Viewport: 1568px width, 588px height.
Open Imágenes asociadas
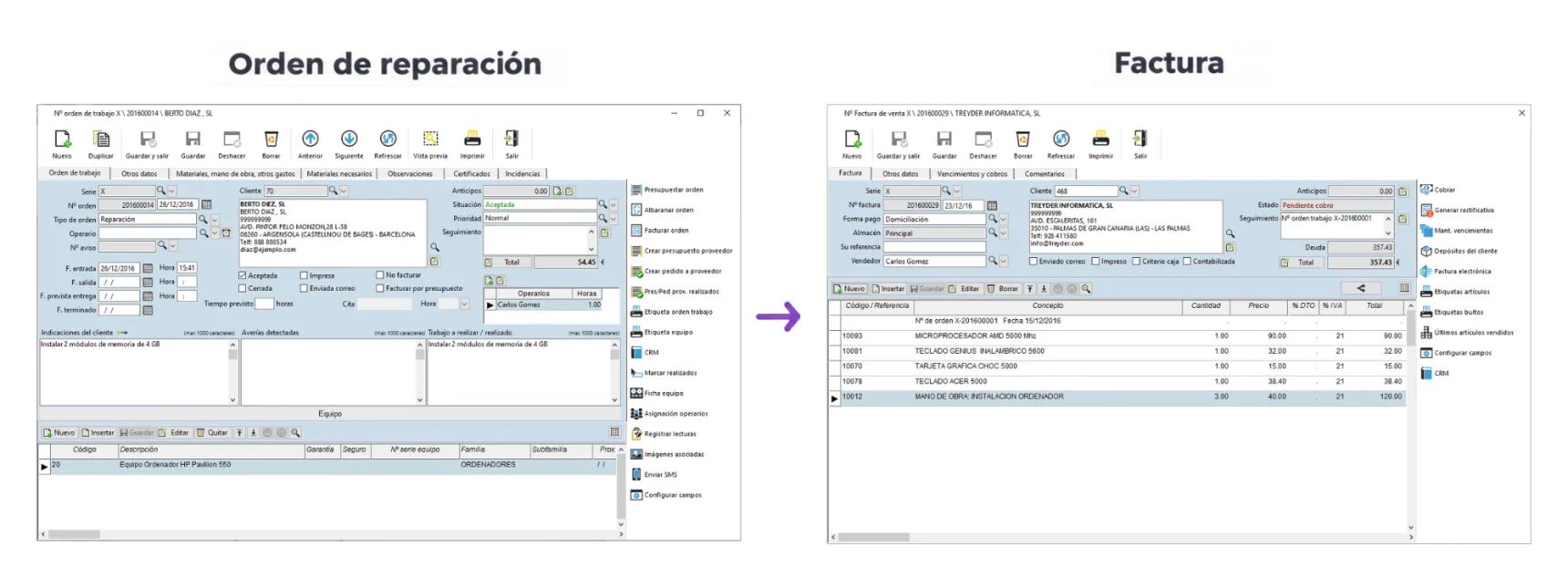[668, 454]
